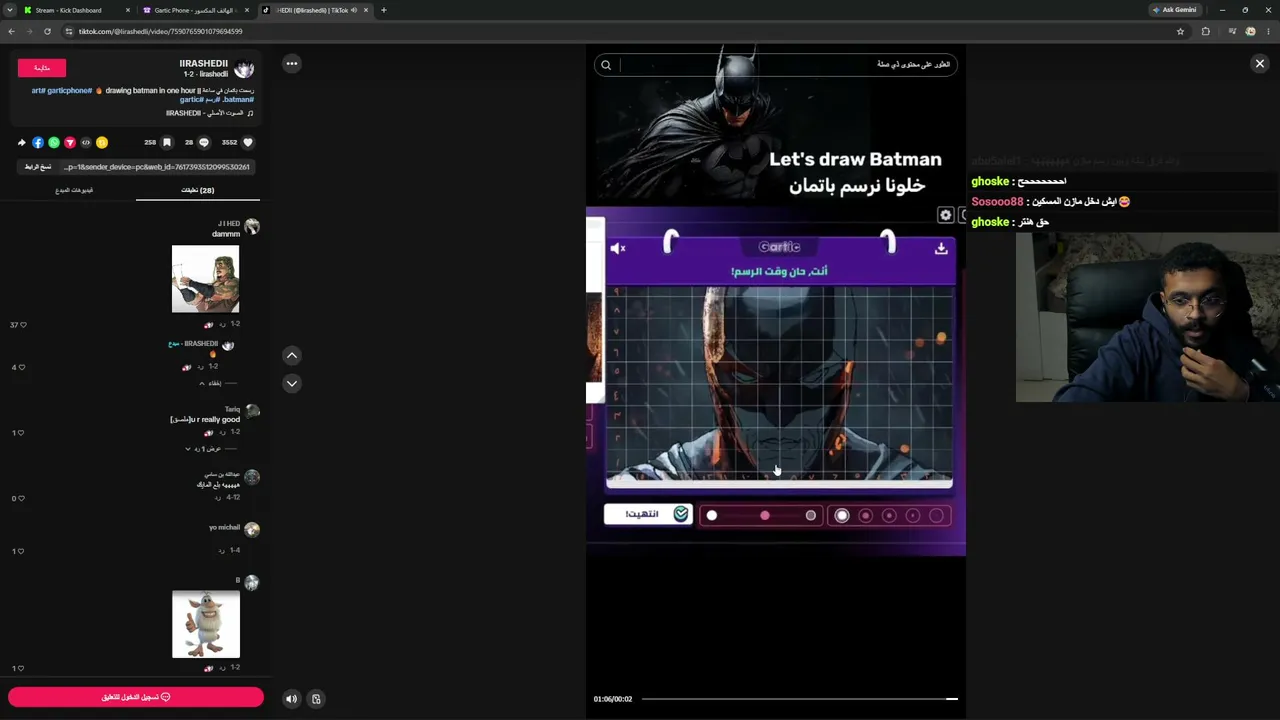Screen dimensions: 1280x720
Task: Open the browser tab search dropdown
Action: [x=9, y=10]
